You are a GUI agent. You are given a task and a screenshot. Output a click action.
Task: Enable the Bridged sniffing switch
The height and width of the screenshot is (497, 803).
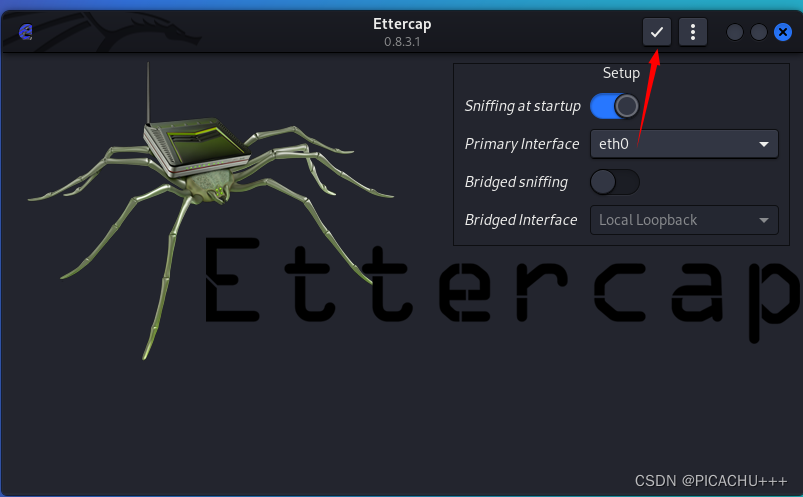614,182
